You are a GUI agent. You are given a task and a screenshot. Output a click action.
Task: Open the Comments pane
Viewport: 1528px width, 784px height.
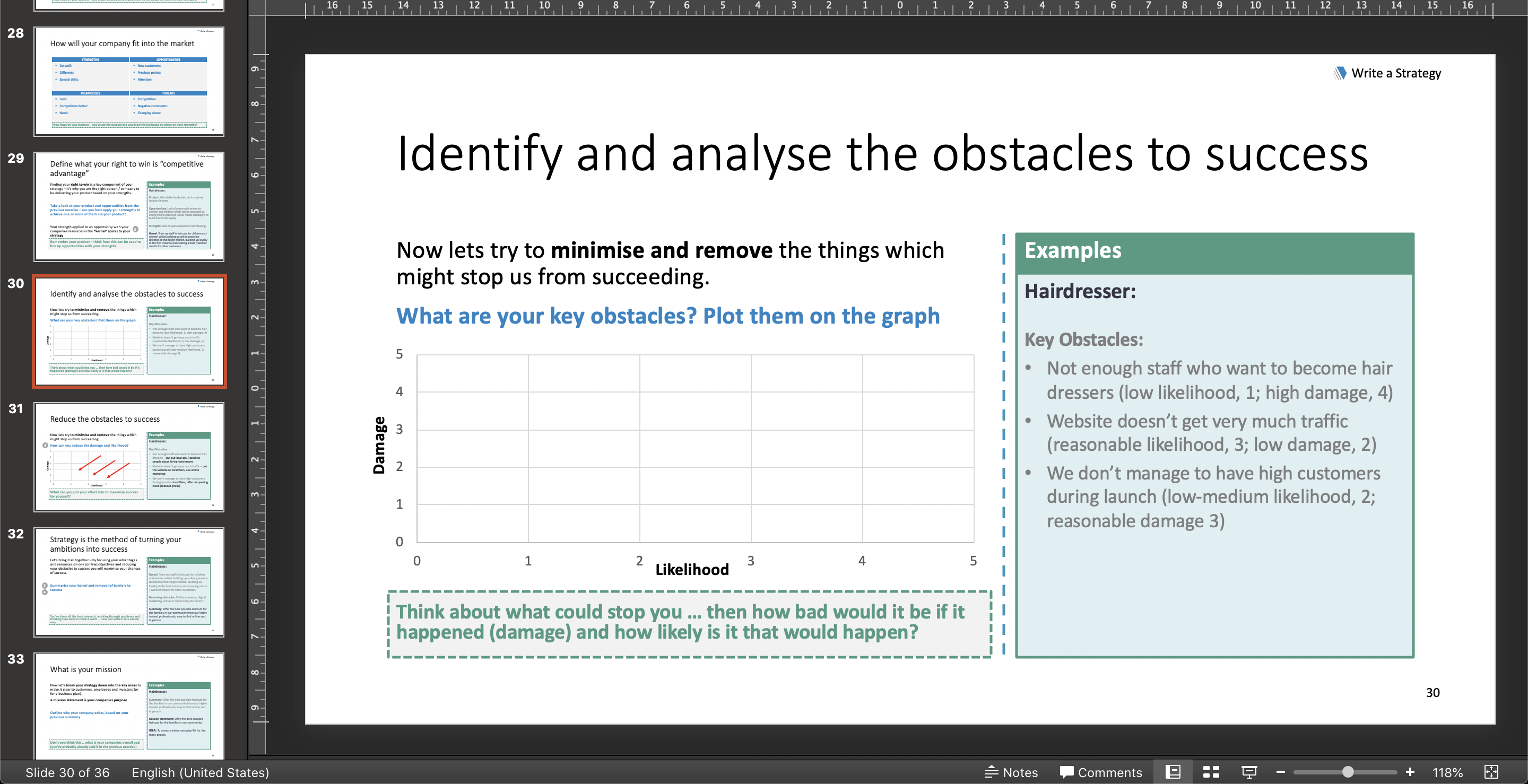pos(1101,772)
